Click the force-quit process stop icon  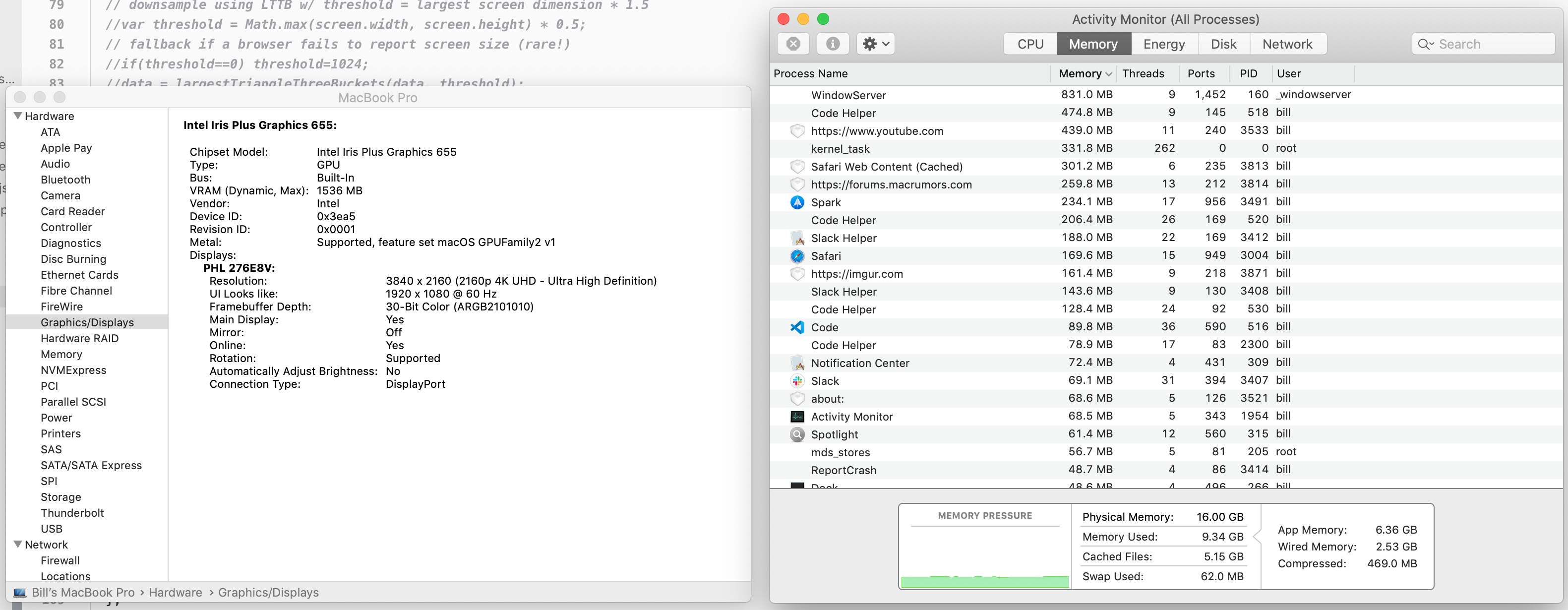pyautogui.click(x=793, y=44)
